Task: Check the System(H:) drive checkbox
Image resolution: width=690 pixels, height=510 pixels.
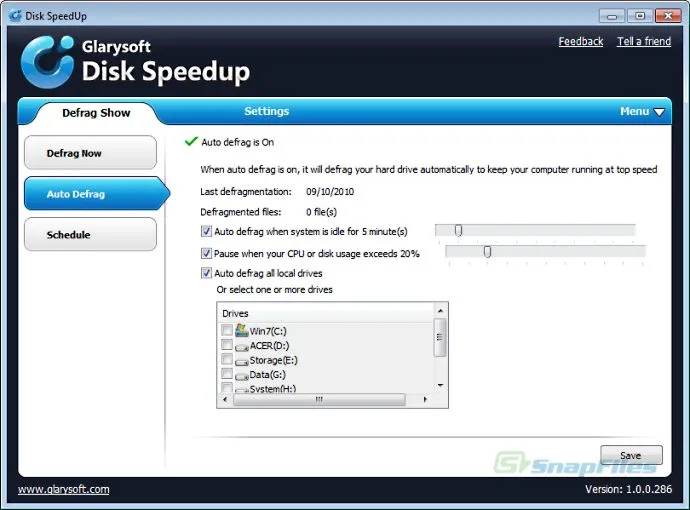Action: pyautogui.click(x=227, y=387)
